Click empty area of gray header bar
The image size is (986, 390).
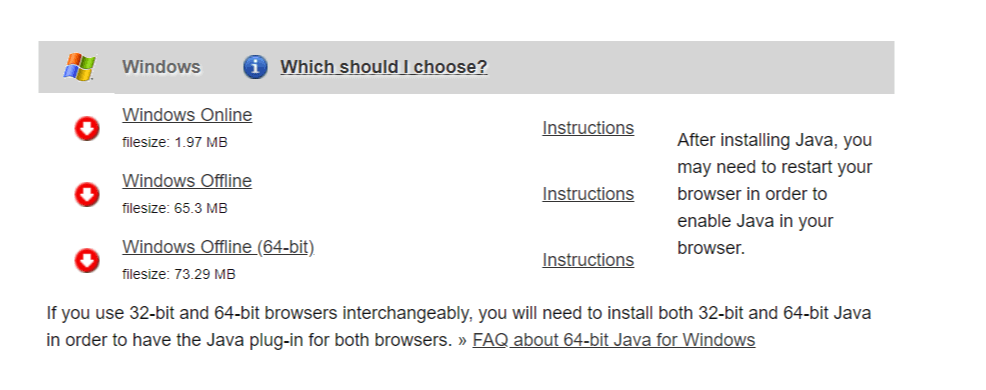pyautogui.click(x=692, y=67)
